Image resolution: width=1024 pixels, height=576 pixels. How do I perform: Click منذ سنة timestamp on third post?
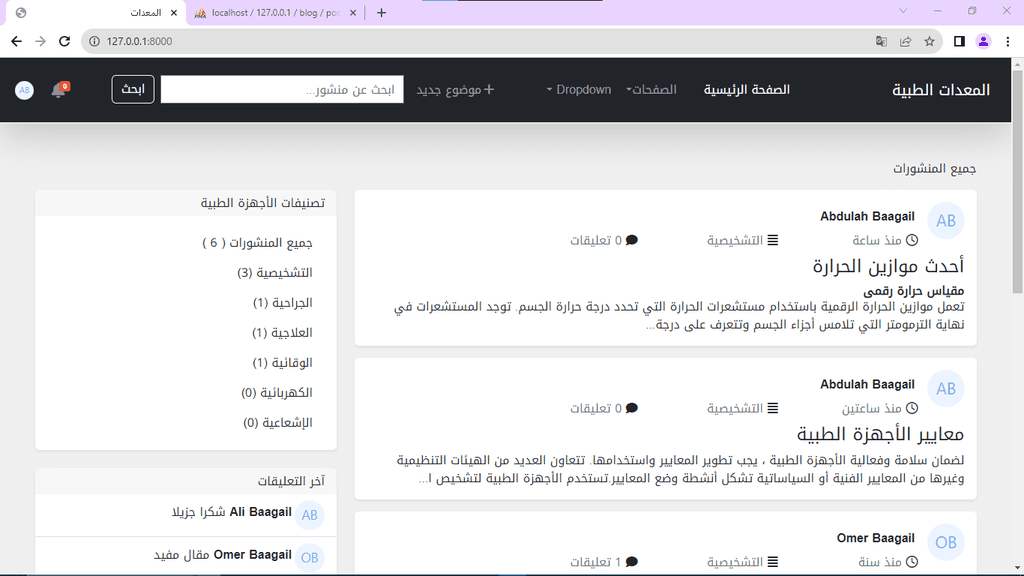pos(880,562)
